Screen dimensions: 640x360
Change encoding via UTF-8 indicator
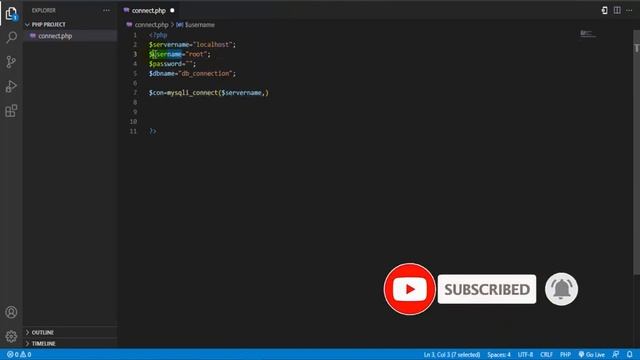525,354
